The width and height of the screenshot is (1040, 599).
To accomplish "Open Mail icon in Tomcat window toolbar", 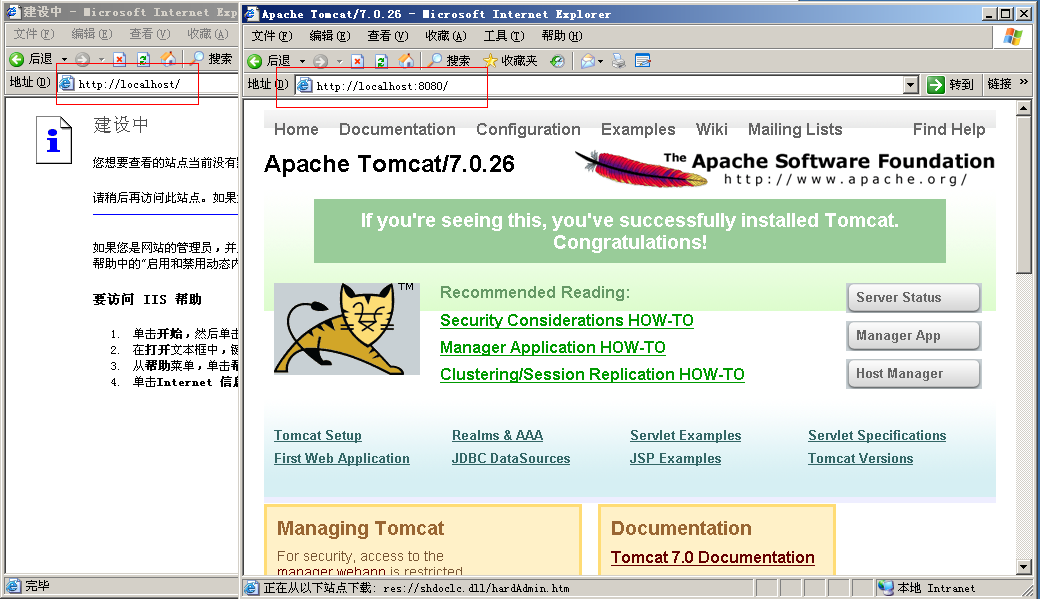I will click(x=588, y=61).
